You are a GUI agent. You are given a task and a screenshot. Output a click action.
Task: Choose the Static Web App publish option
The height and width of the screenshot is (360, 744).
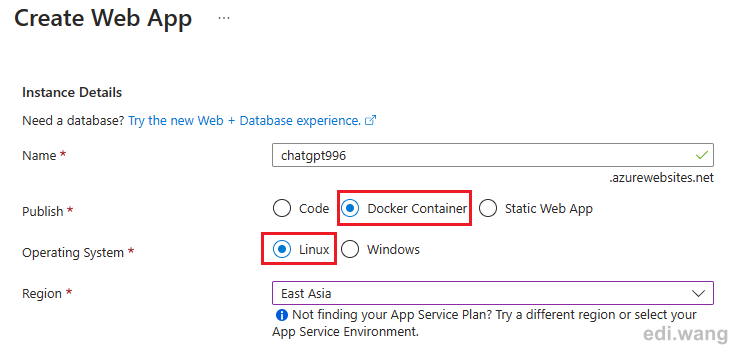(536, 208)
